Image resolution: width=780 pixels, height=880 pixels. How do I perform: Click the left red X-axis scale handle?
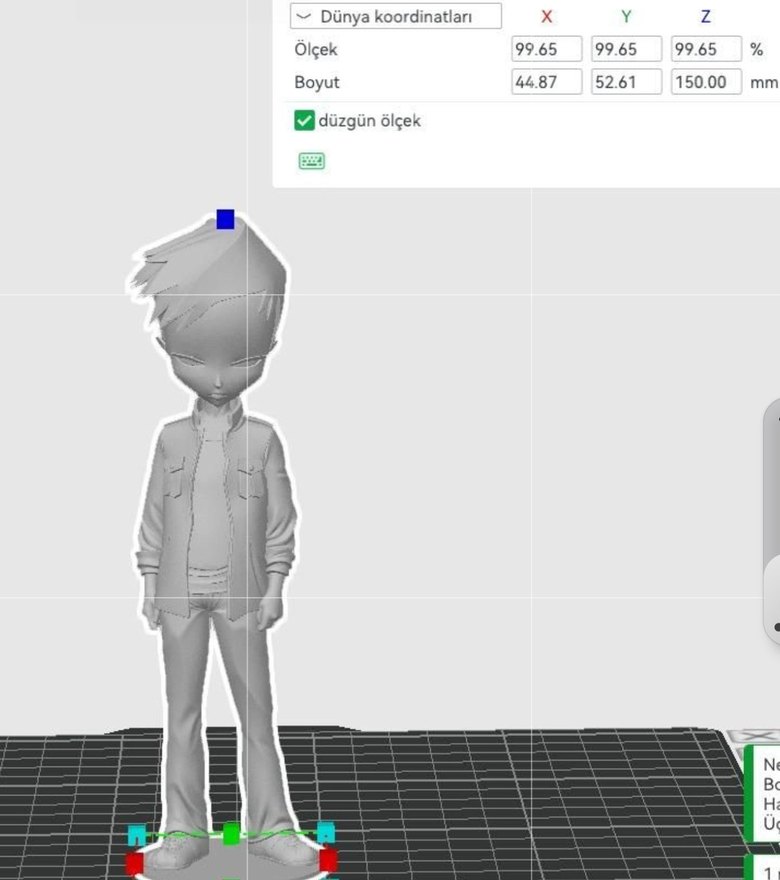pyautogui.click(x=135, y=862)
